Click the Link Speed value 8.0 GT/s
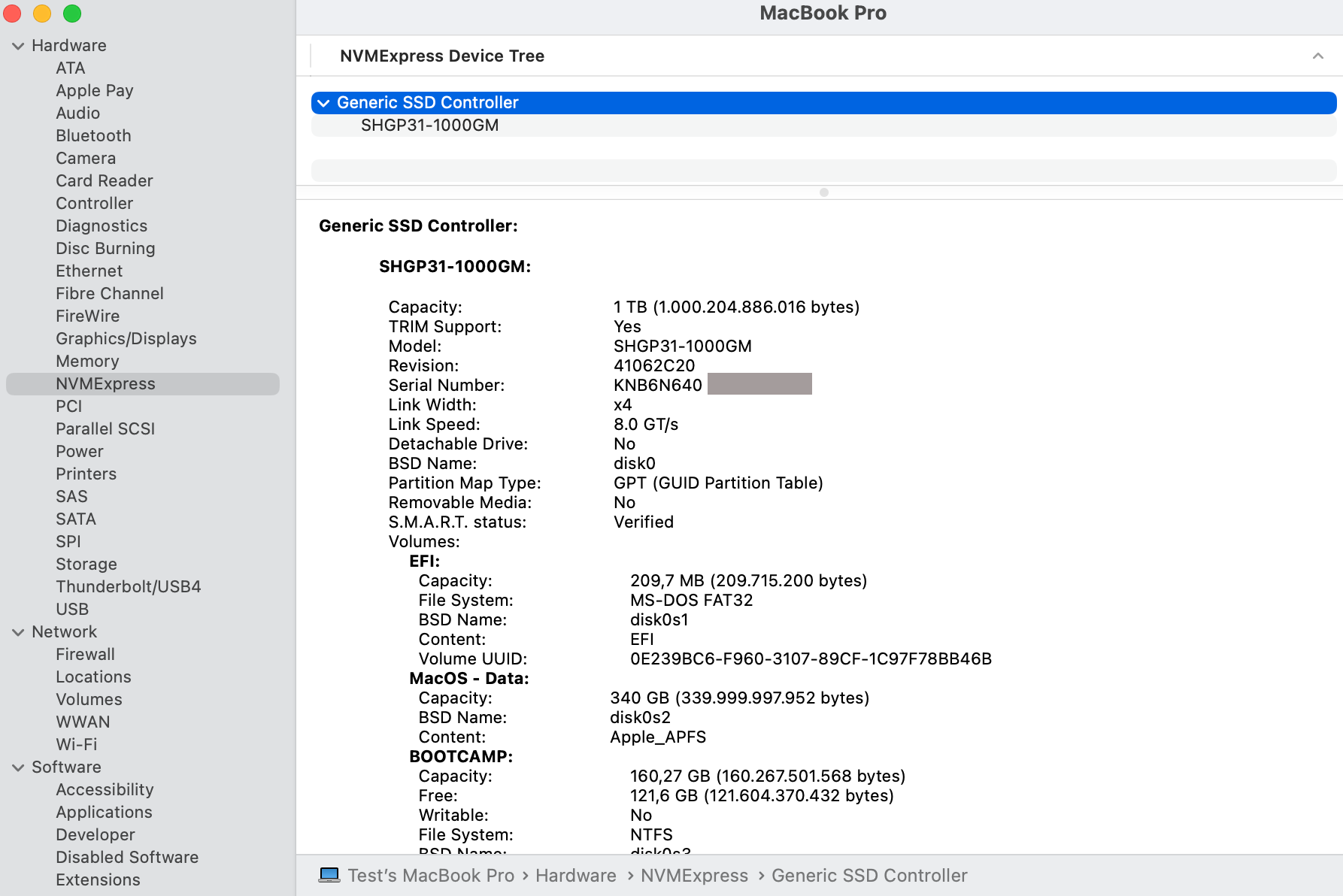1343x896 pixels. (x=646, y=425)
